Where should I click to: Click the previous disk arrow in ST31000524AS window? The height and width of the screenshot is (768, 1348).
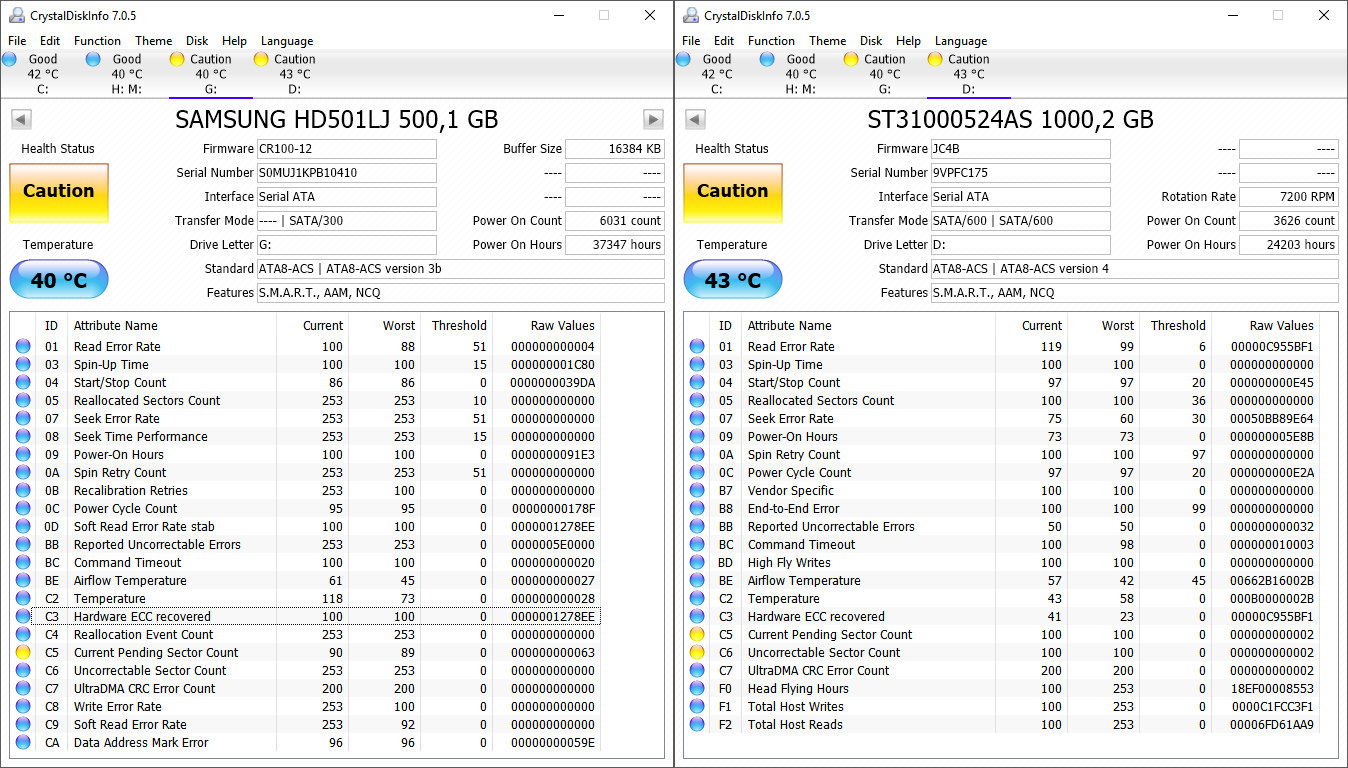pos(695,120)
